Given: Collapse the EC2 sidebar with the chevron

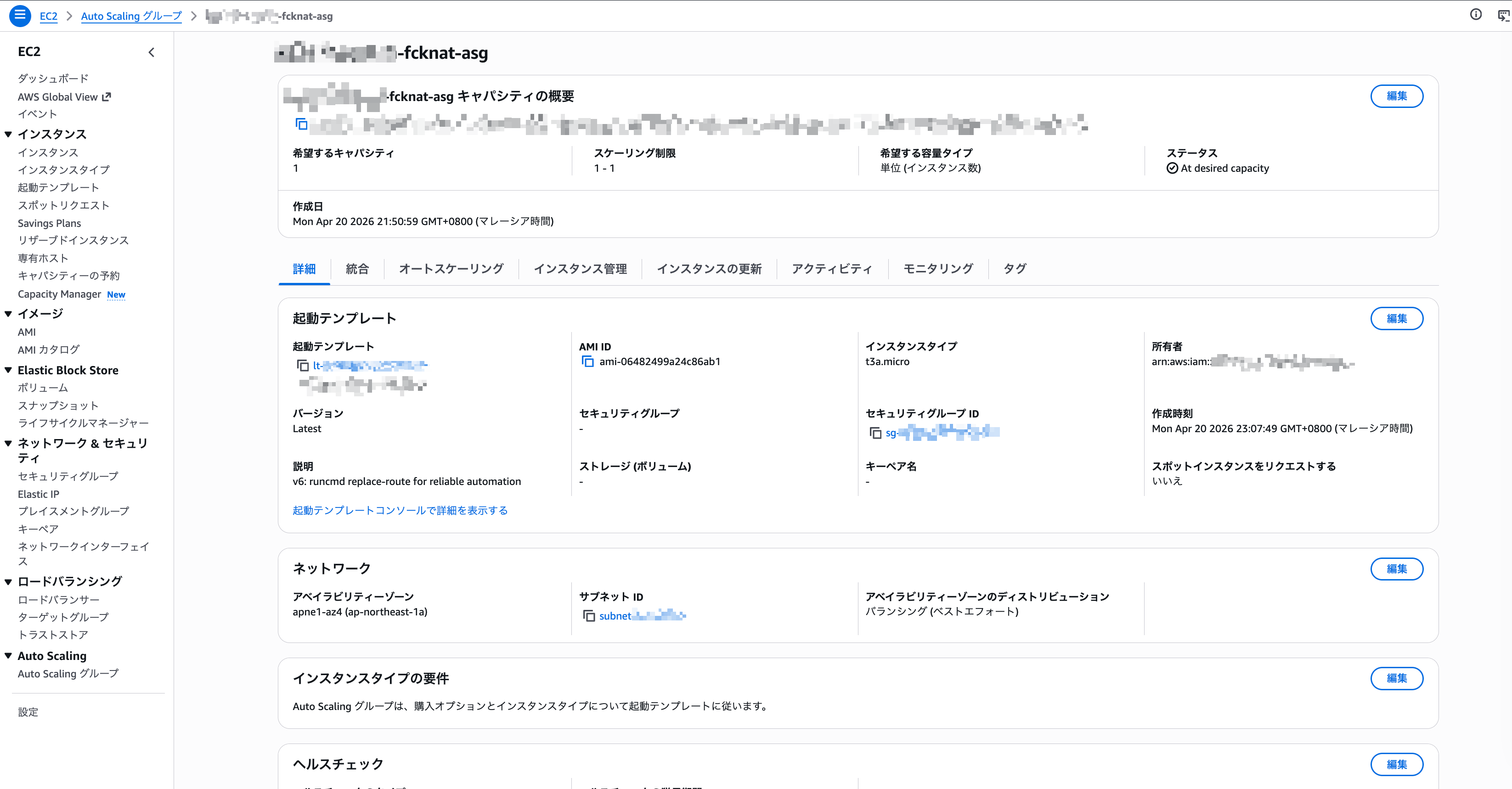Looking at the screenshot, I should click(152, 52).
